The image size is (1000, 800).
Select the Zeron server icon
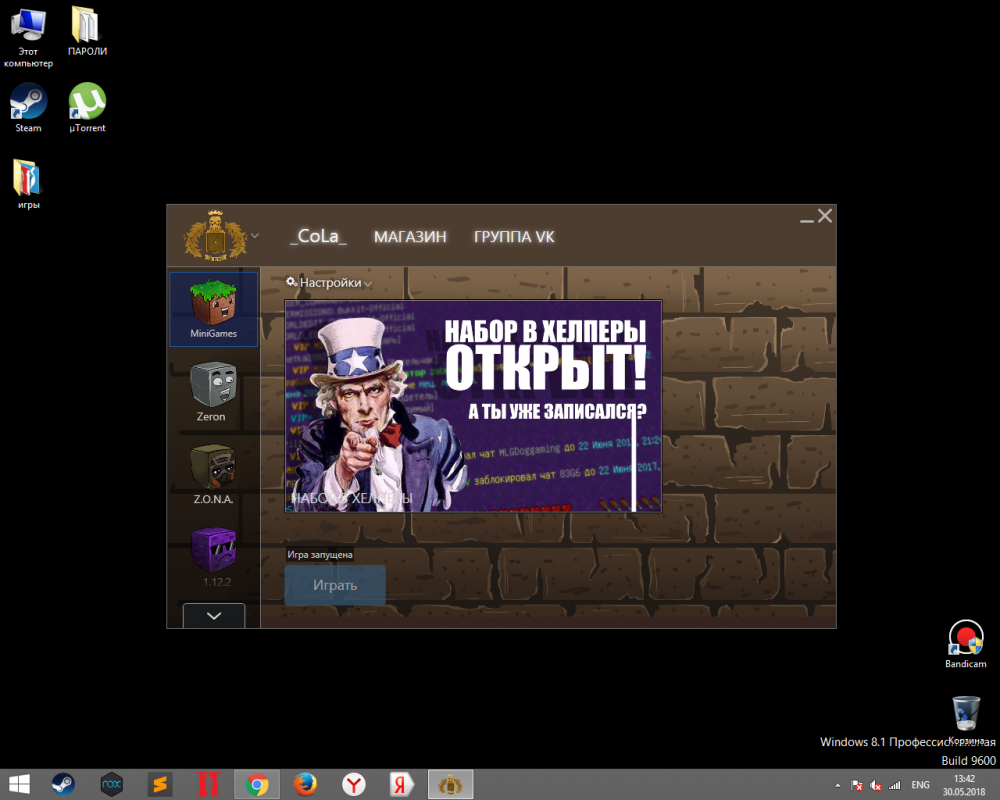click(x=211, y=385)
